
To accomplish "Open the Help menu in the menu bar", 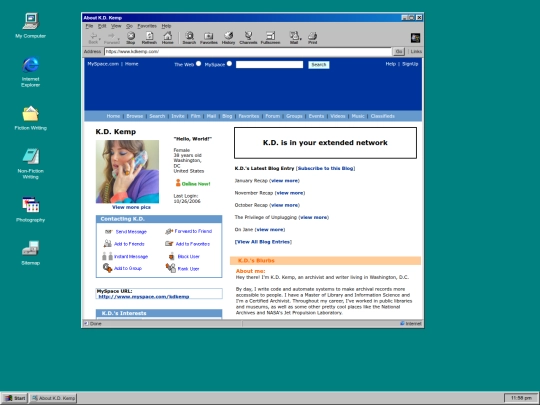I will [x=166, y=26].
